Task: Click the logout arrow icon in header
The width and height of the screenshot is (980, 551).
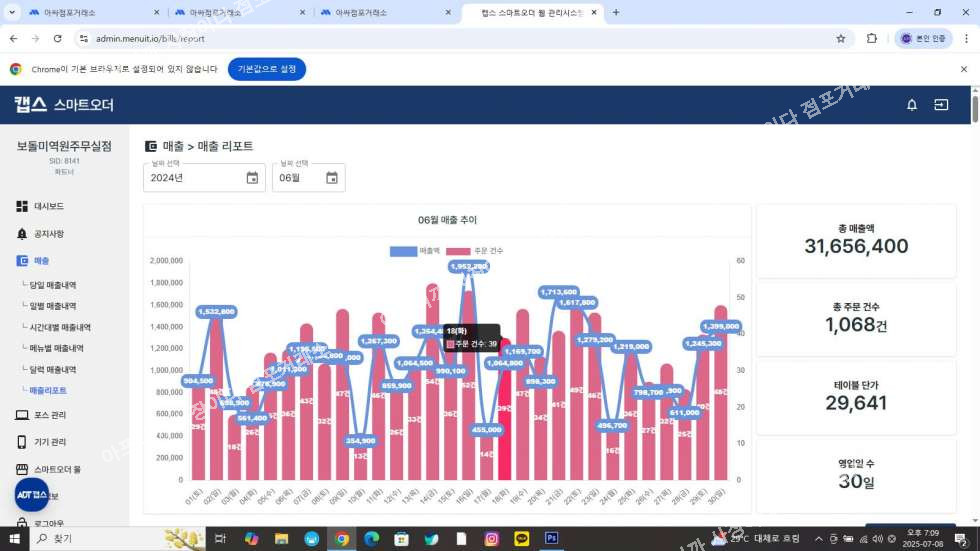Action: point(941,104)
